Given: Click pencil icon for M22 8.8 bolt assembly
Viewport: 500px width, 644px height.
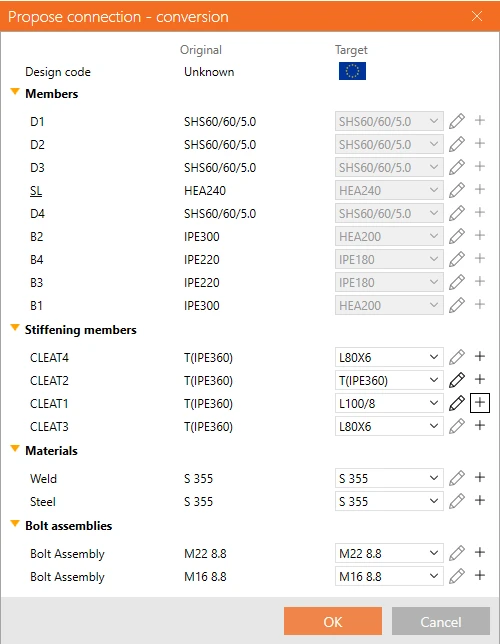Looking at the screenshot, I should pos(457,553).
